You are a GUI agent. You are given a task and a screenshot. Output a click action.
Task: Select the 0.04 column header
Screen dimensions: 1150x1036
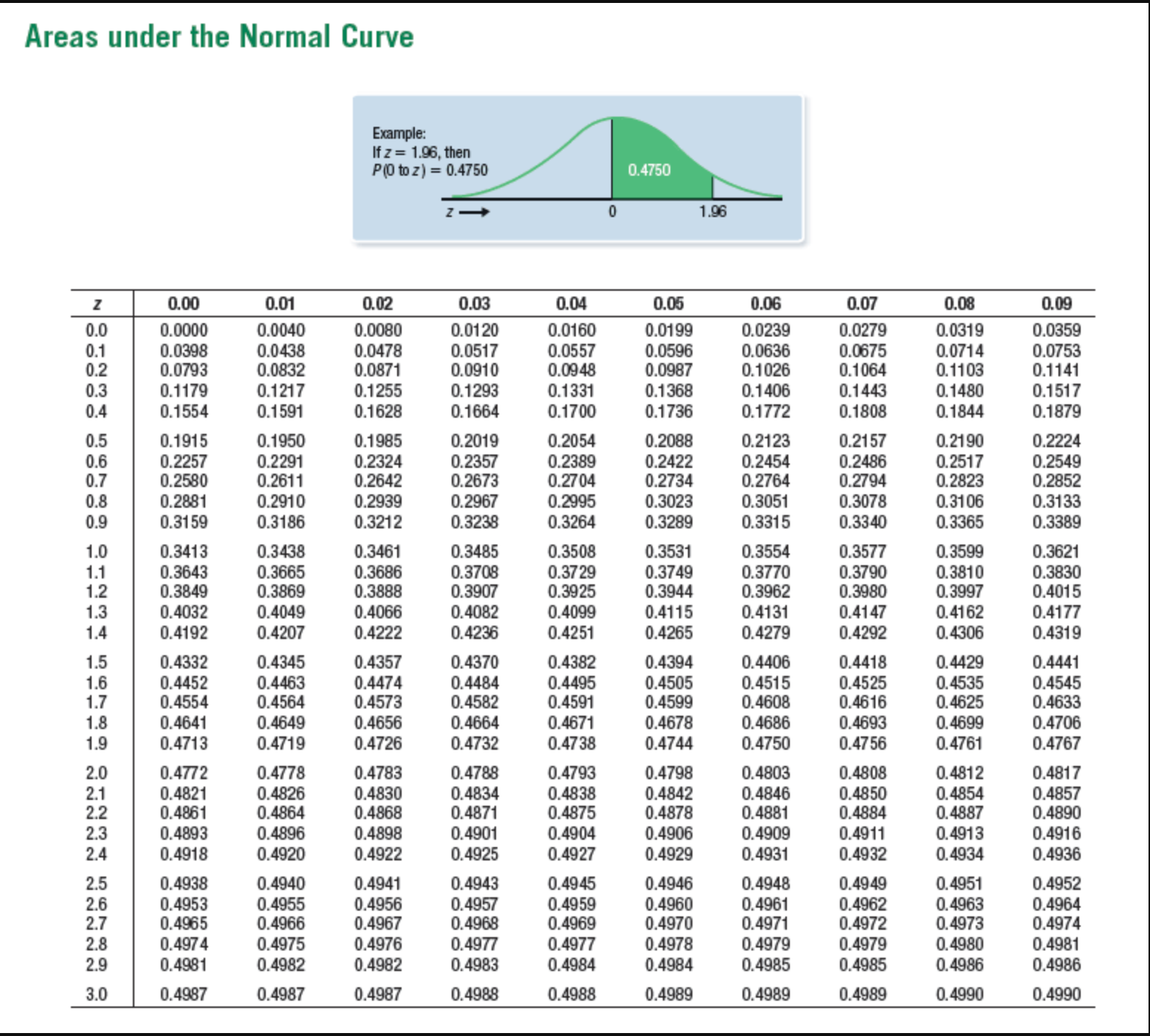572,303
